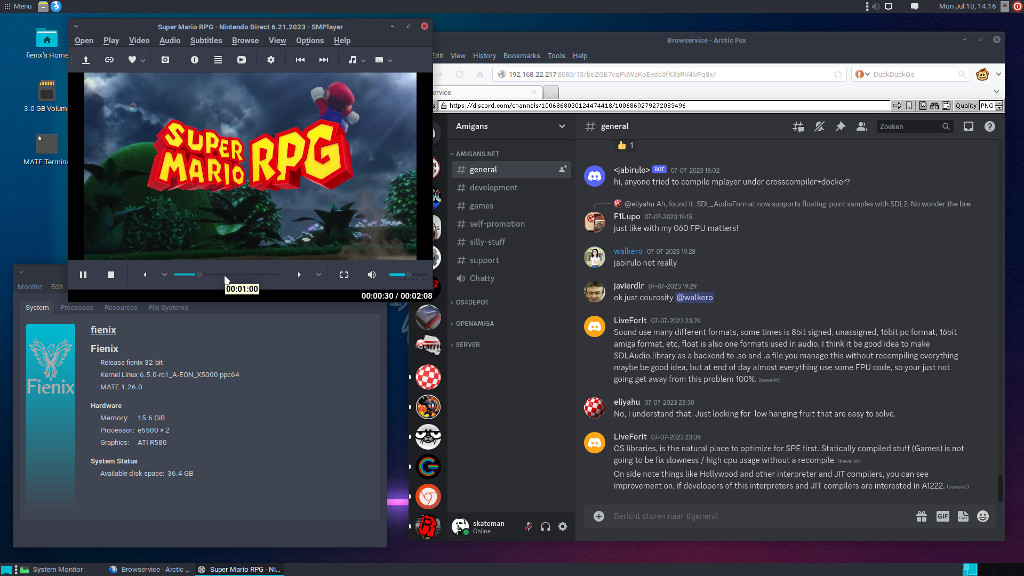
Task: Show pinned messages in Discord
Action: (840, 127)
